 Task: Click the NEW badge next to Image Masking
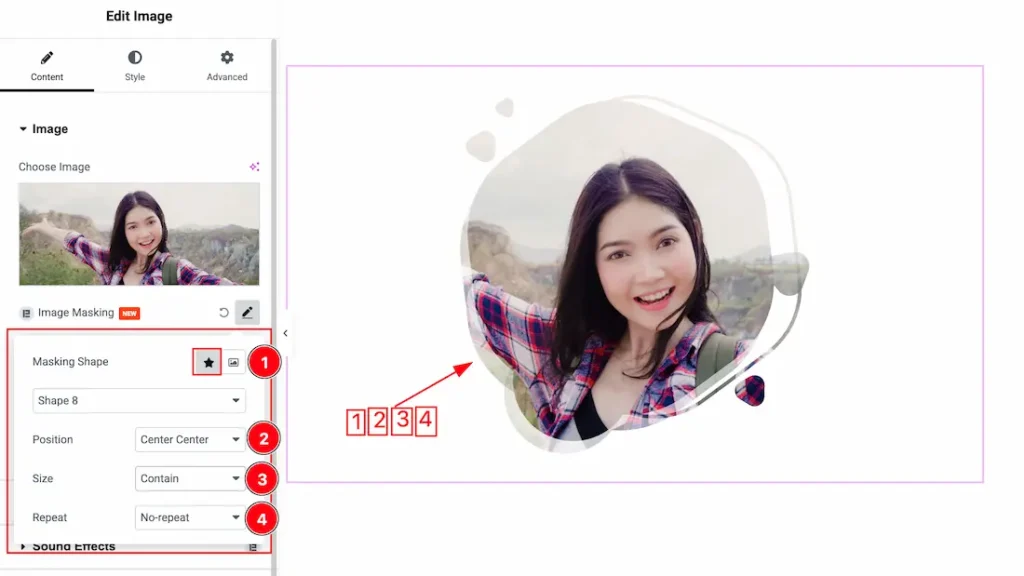point(129,313)
